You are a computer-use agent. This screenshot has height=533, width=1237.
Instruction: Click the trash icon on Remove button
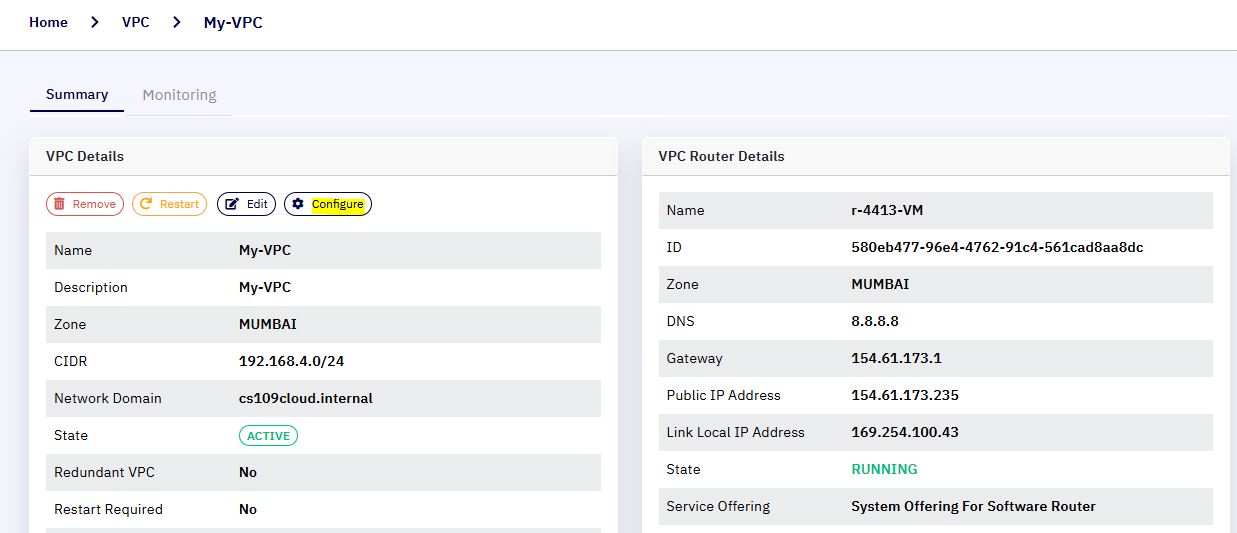click(x=60, y=204)
